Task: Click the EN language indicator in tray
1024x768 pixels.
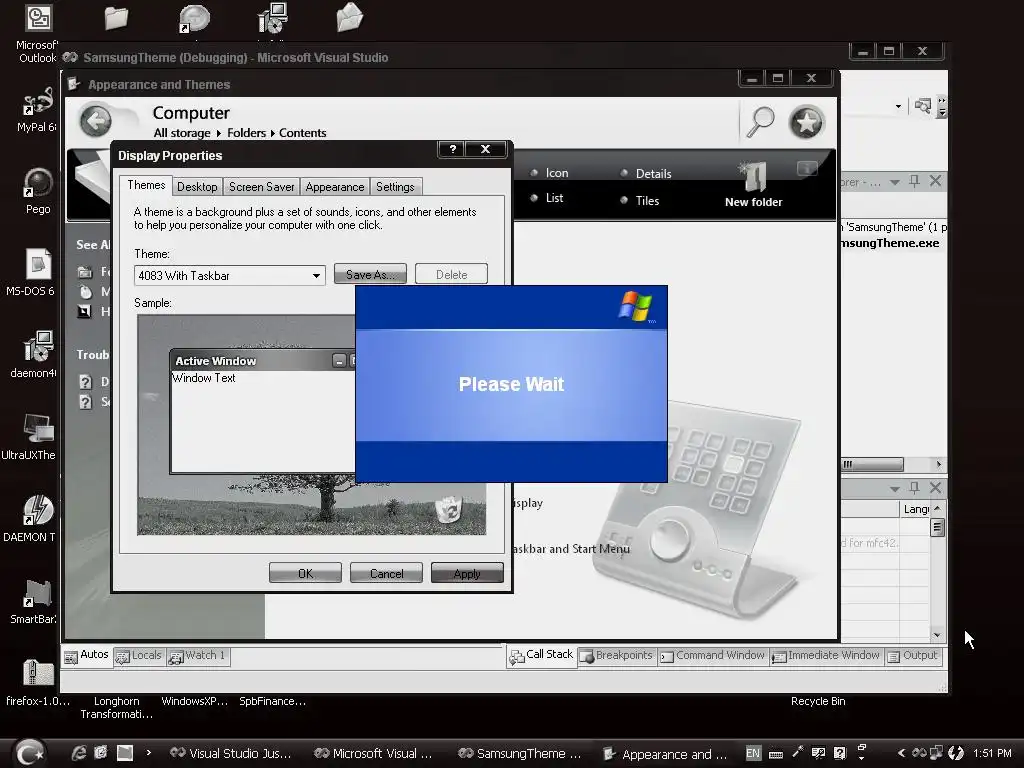Action: [753, 753]
